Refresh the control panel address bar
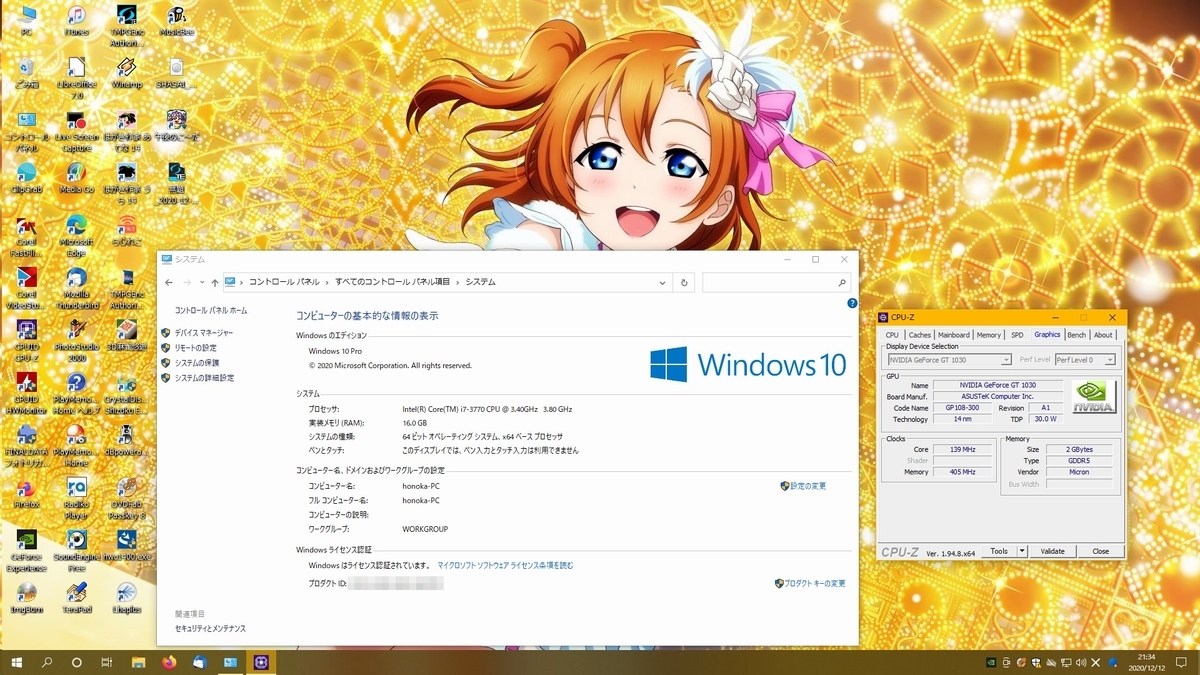This screenshot has width=1200, height=675. [x=684, y=283]
